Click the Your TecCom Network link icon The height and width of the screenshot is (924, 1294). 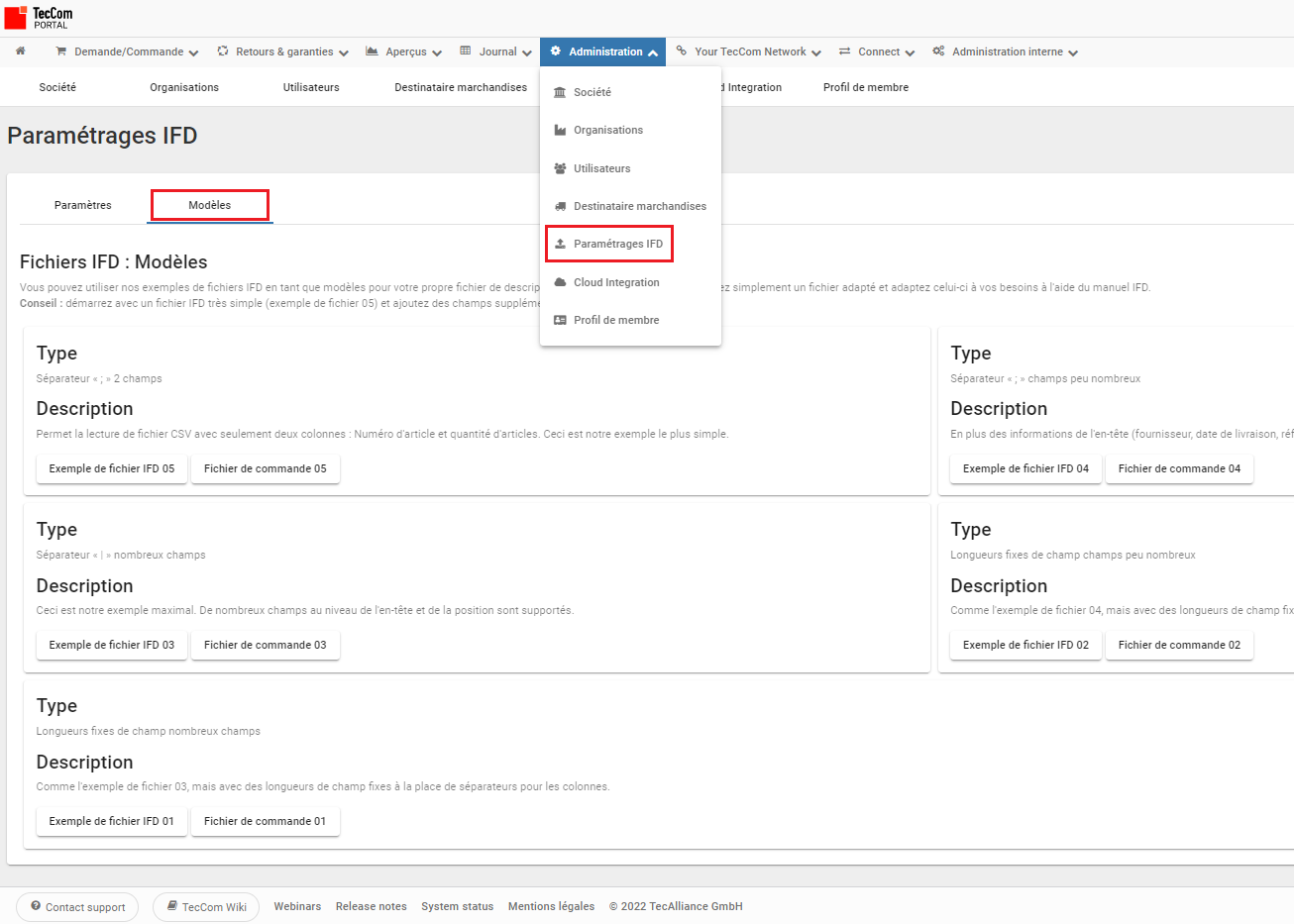(682, 51)
